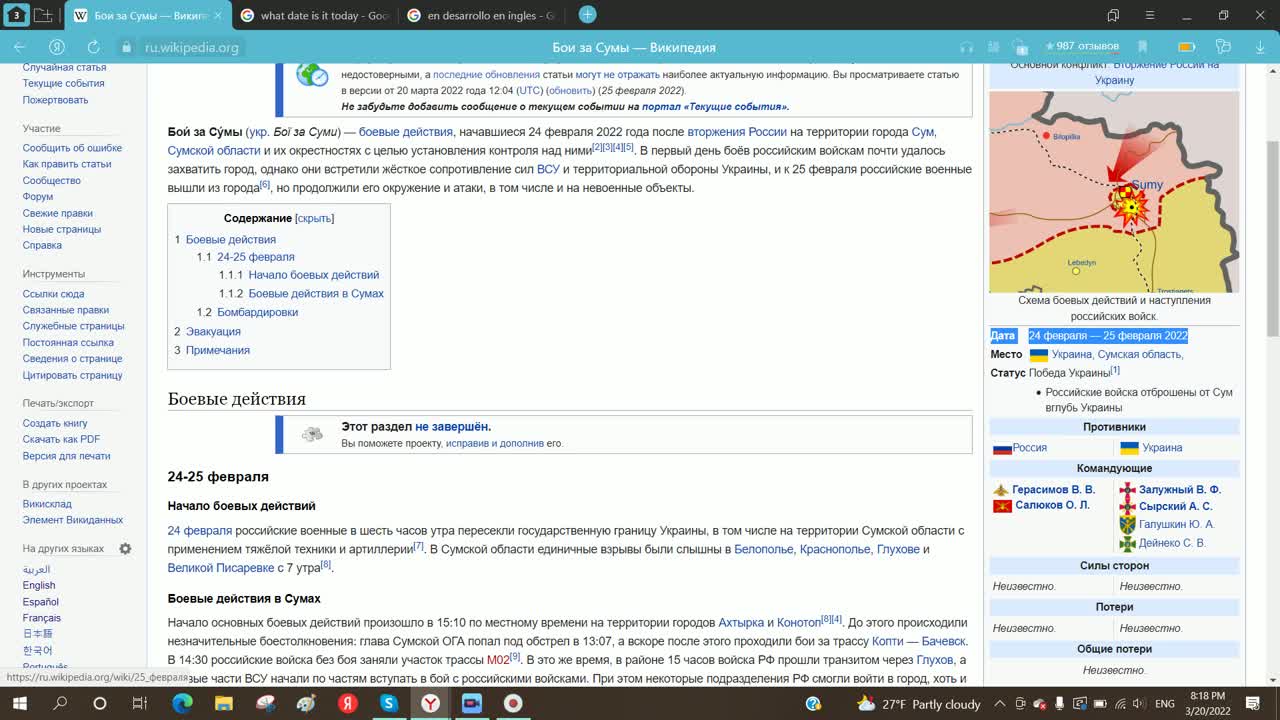Click 'исправив и дополнив' link
Image resolution: width=1280 pixels, height=720 pixels.
(495, 443)
